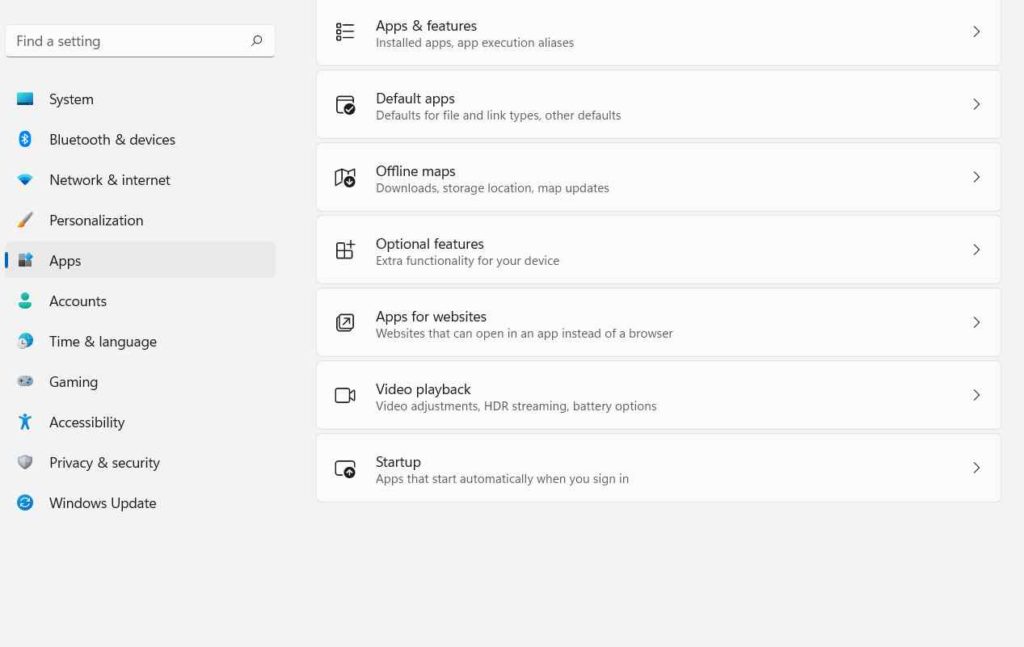Click the Network wifi icon in sidebar
The height and width of the screenshot is (647, 1024).
pos(25,180)
